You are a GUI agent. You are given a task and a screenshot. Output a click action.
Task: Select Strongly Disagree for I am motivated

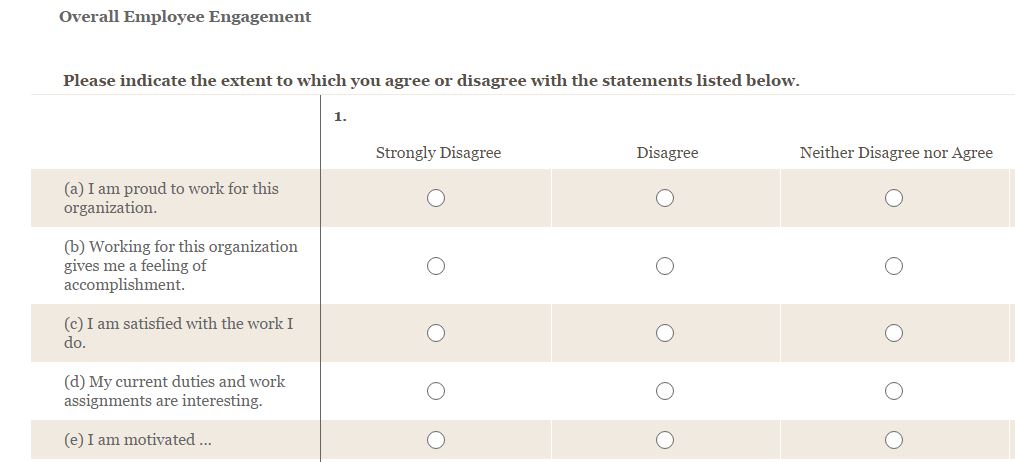[436, 440]
